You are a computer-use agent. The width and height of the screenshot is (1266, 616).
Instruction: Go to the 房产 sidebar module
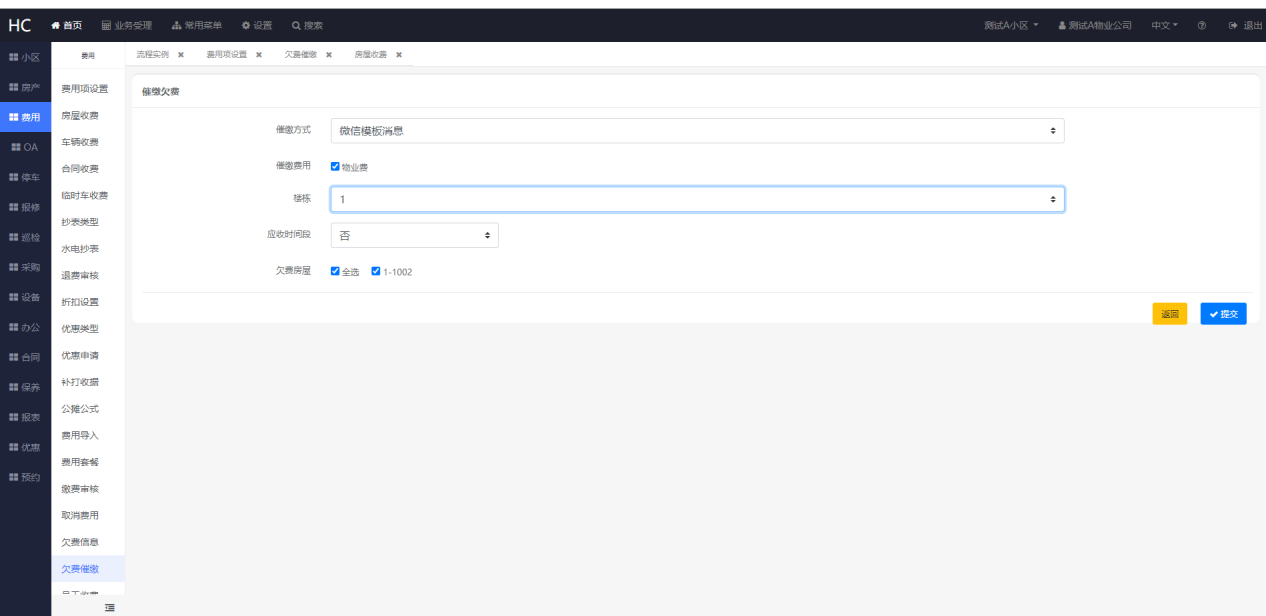(25, 88)
